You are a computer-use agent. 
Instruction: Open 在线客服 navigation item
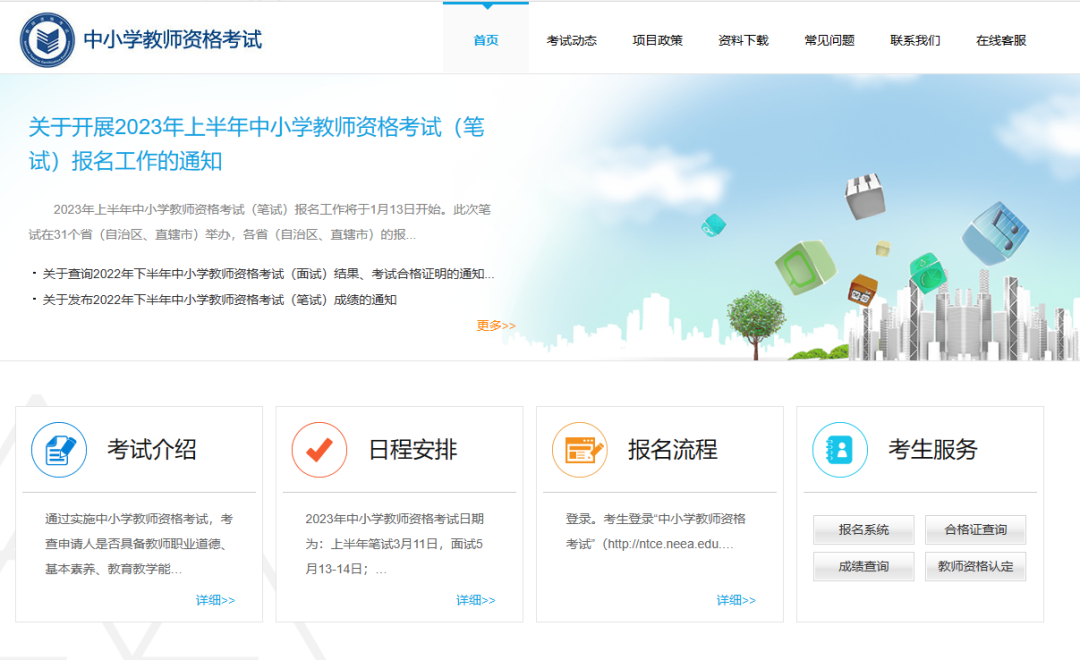(1001, 41)
